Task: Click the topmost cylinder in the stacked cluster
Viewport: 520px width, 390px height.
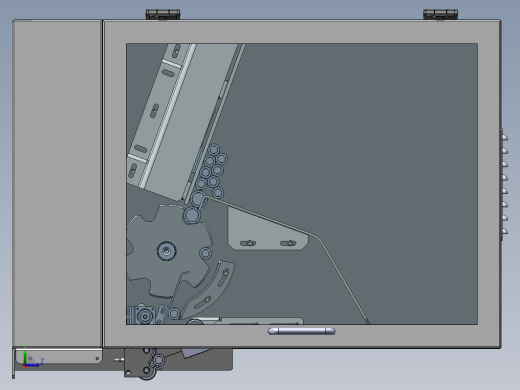Action: (x=214, y=149)
